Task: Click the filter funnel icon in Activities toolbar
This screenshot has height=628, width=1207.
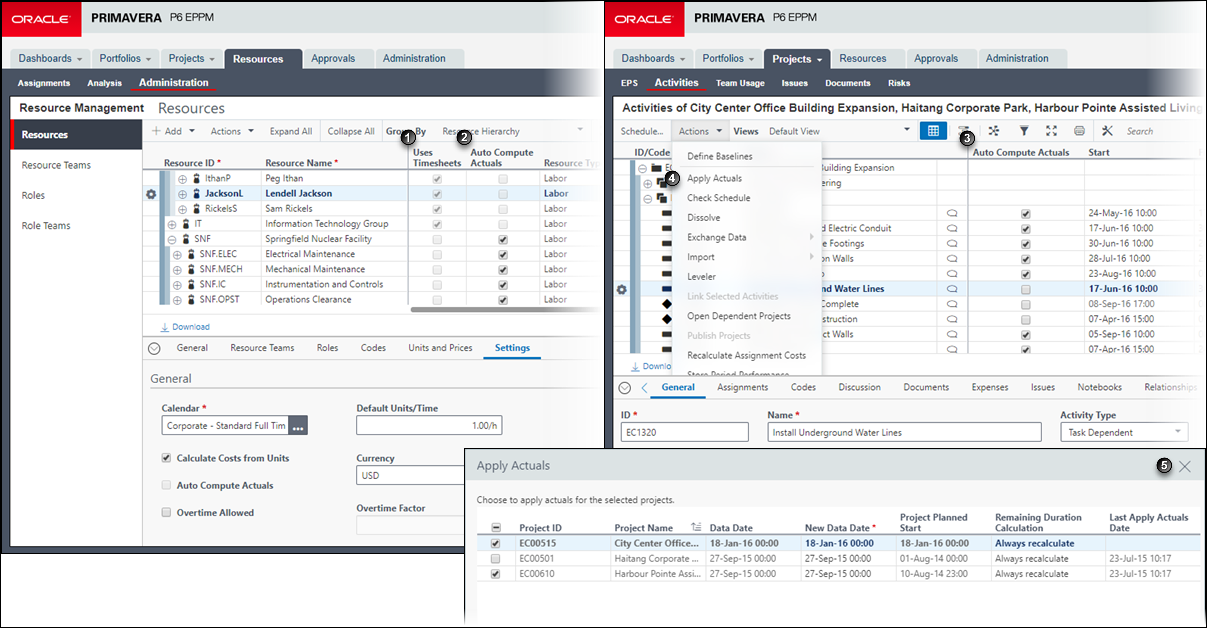Action: coord(1024,131)
